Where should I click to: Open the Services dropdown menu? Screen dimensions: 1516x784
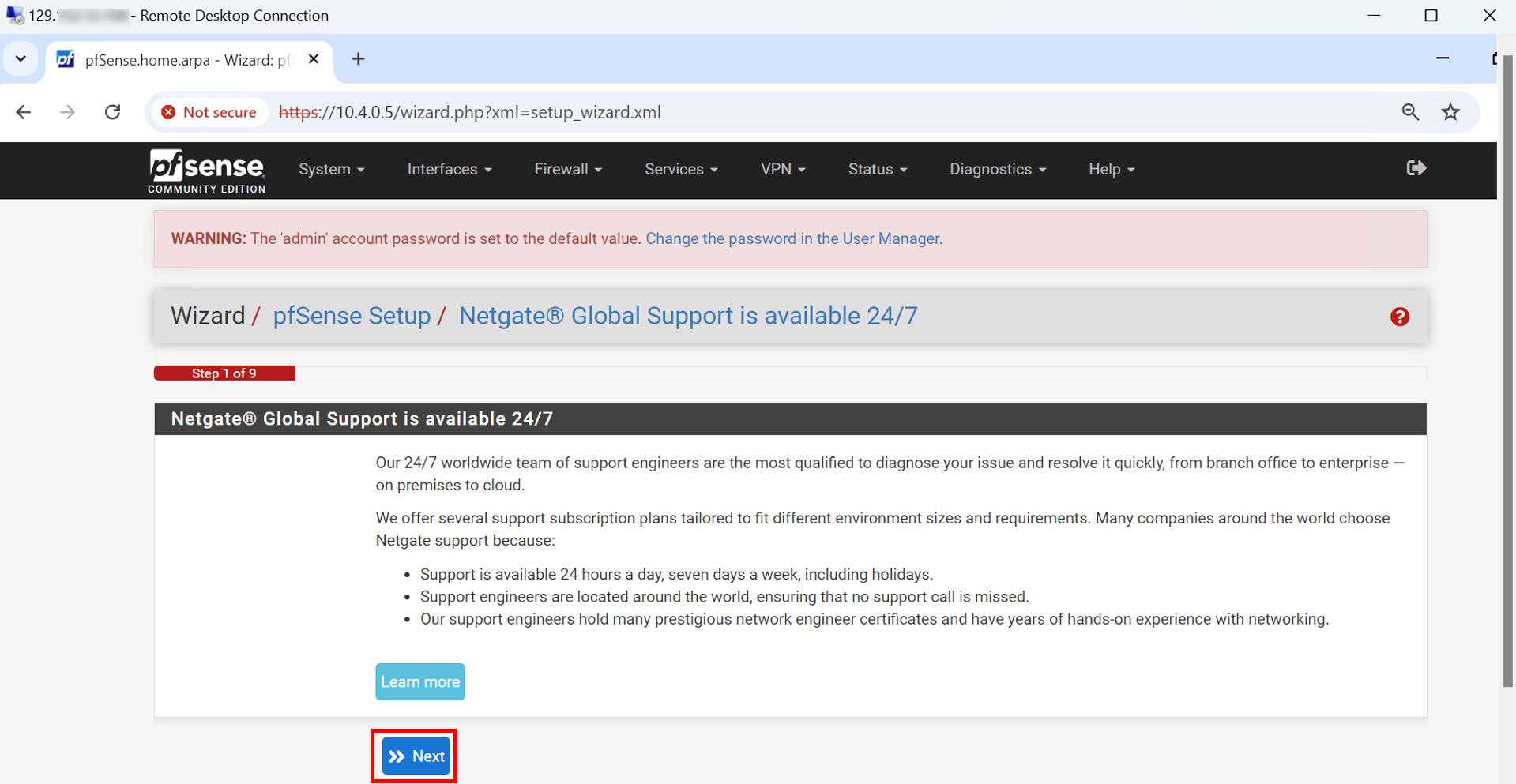pyautogui.click(x=681, y=169)
